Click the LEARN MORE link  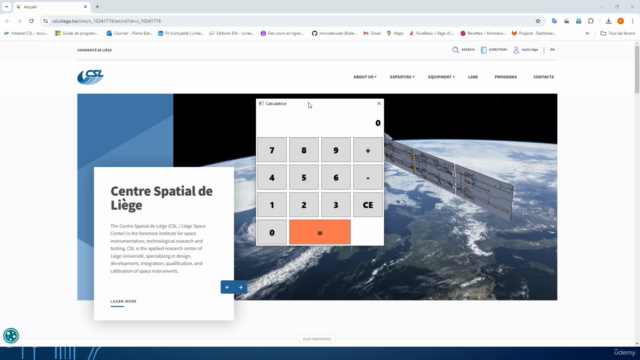pyautogui.click(x=123, y=302)
